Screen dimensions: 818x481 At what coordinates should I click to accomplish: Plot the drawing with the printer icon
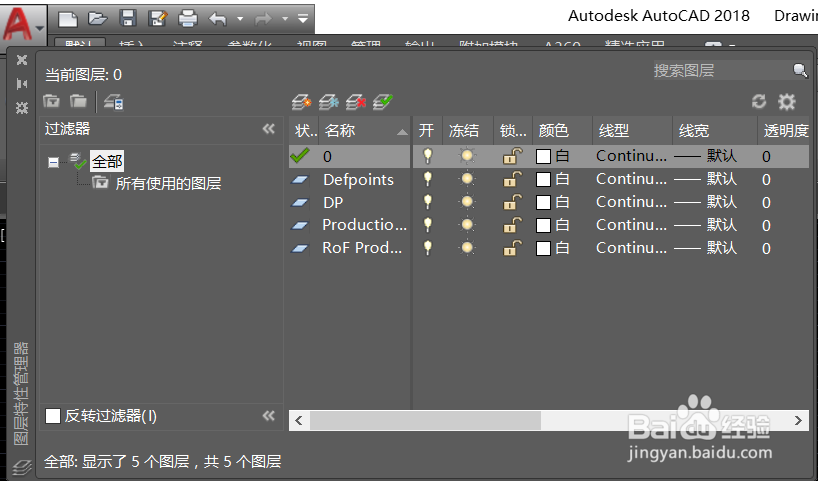tap(188, 19)
